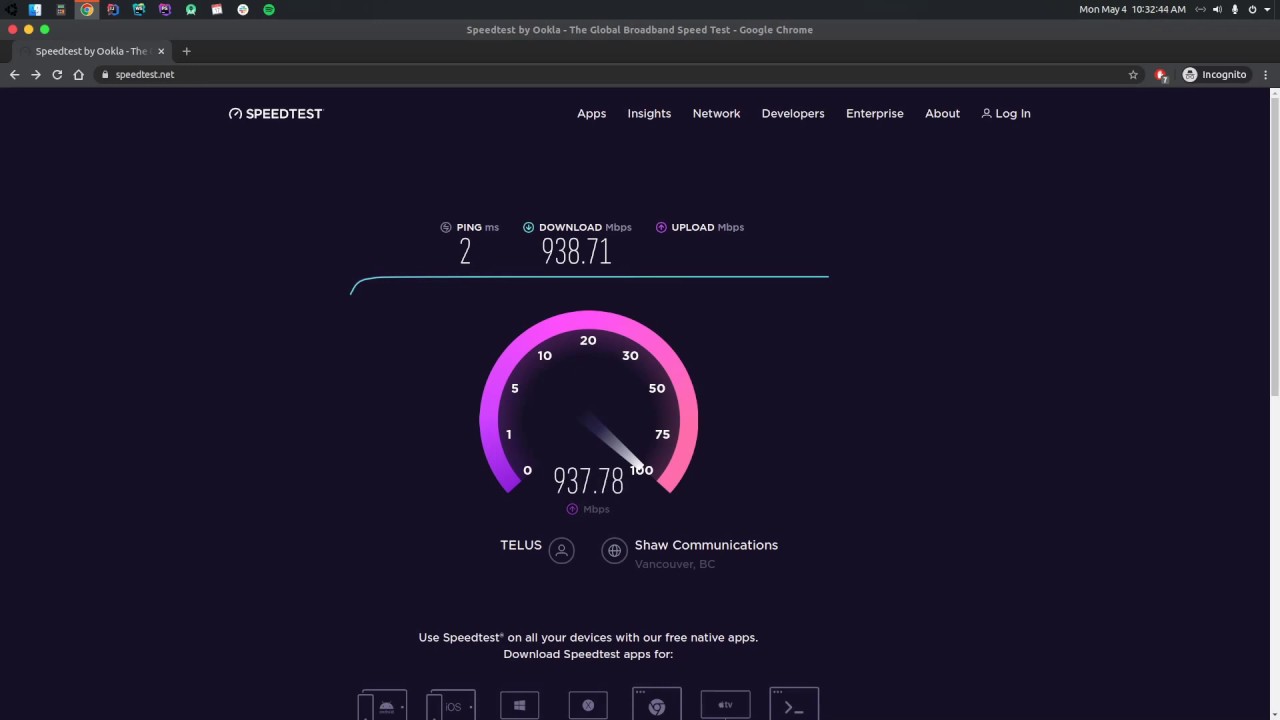The width and height of the screenshot is (1280, 720).
Task: Click the power icon in system tray
Action: (x=1252, y=10)
